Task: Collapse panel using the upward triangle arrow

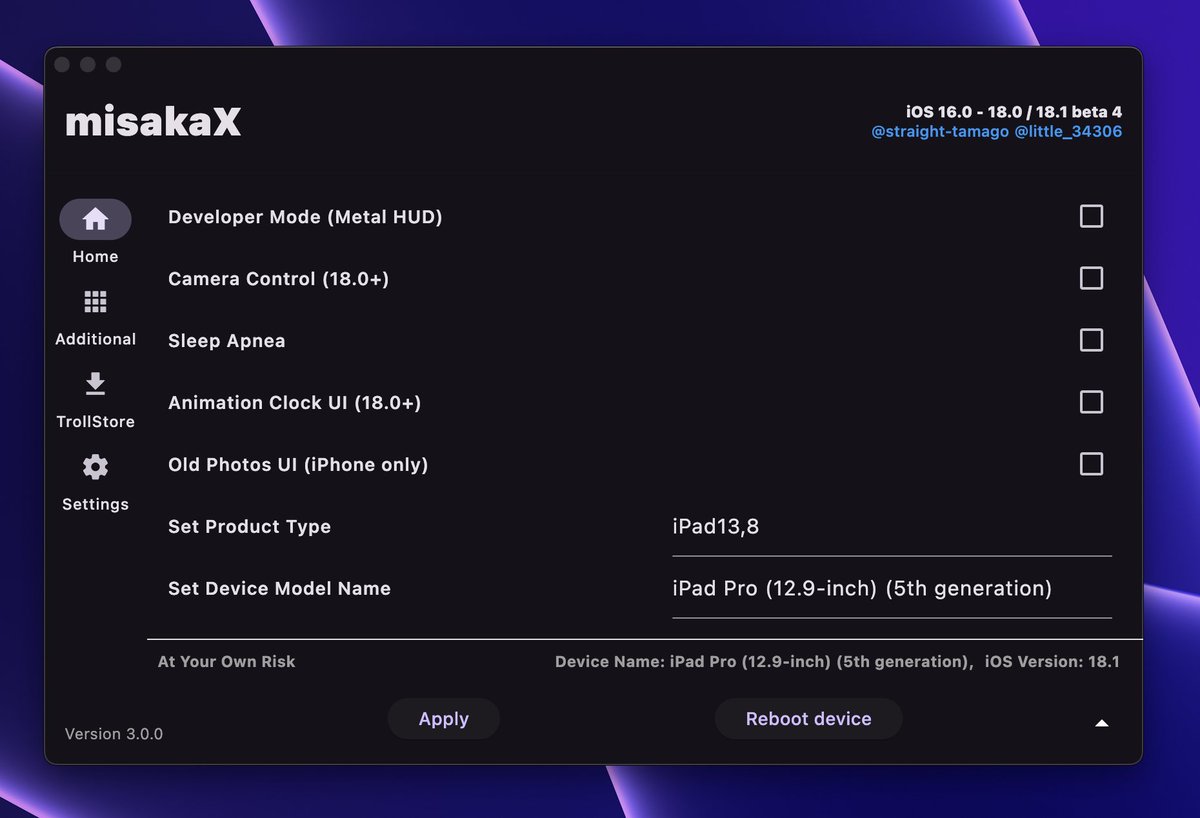Action: (x=1101, y=723)
